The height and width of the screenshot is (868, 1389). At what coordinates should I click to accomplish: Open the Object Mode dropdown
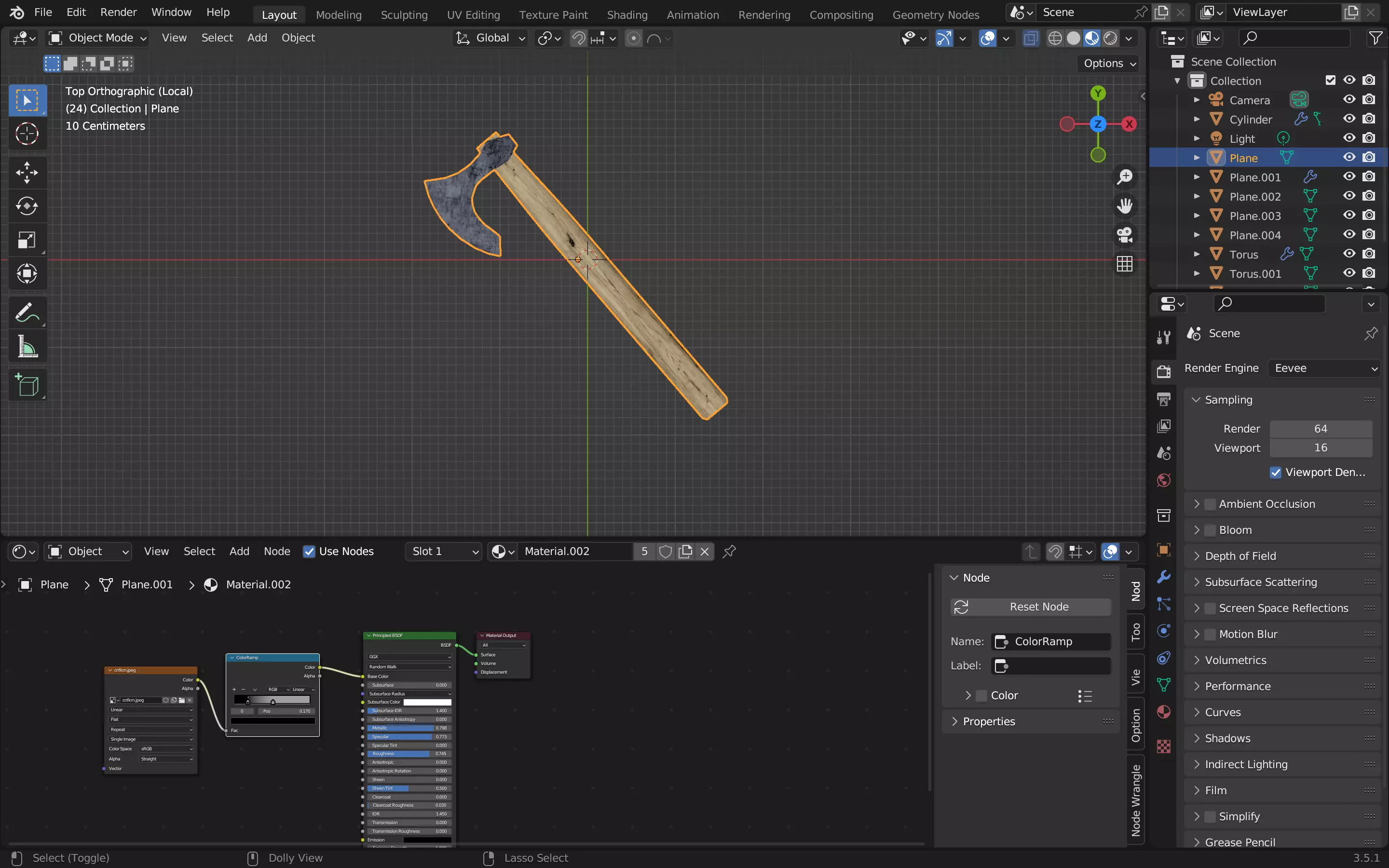click(97, 38)
